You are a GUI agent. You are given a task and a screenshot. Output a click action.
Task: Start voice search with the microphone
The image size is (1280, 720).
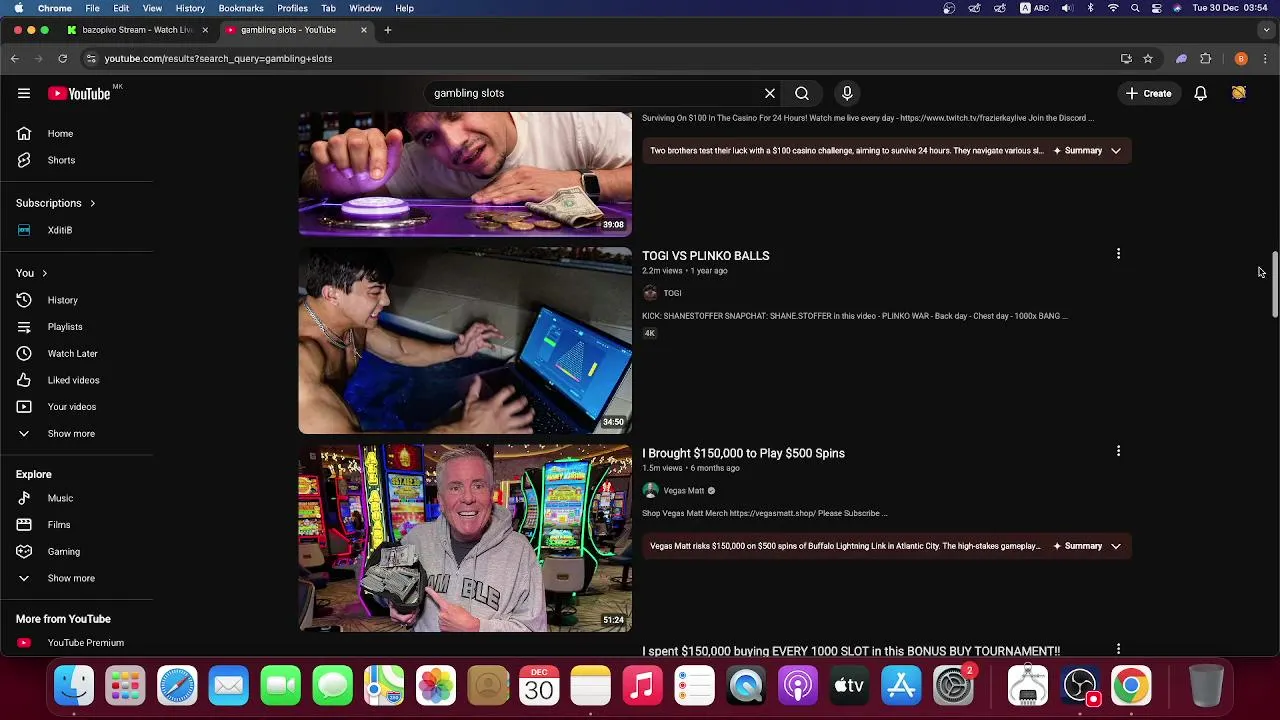coord(847,93)
